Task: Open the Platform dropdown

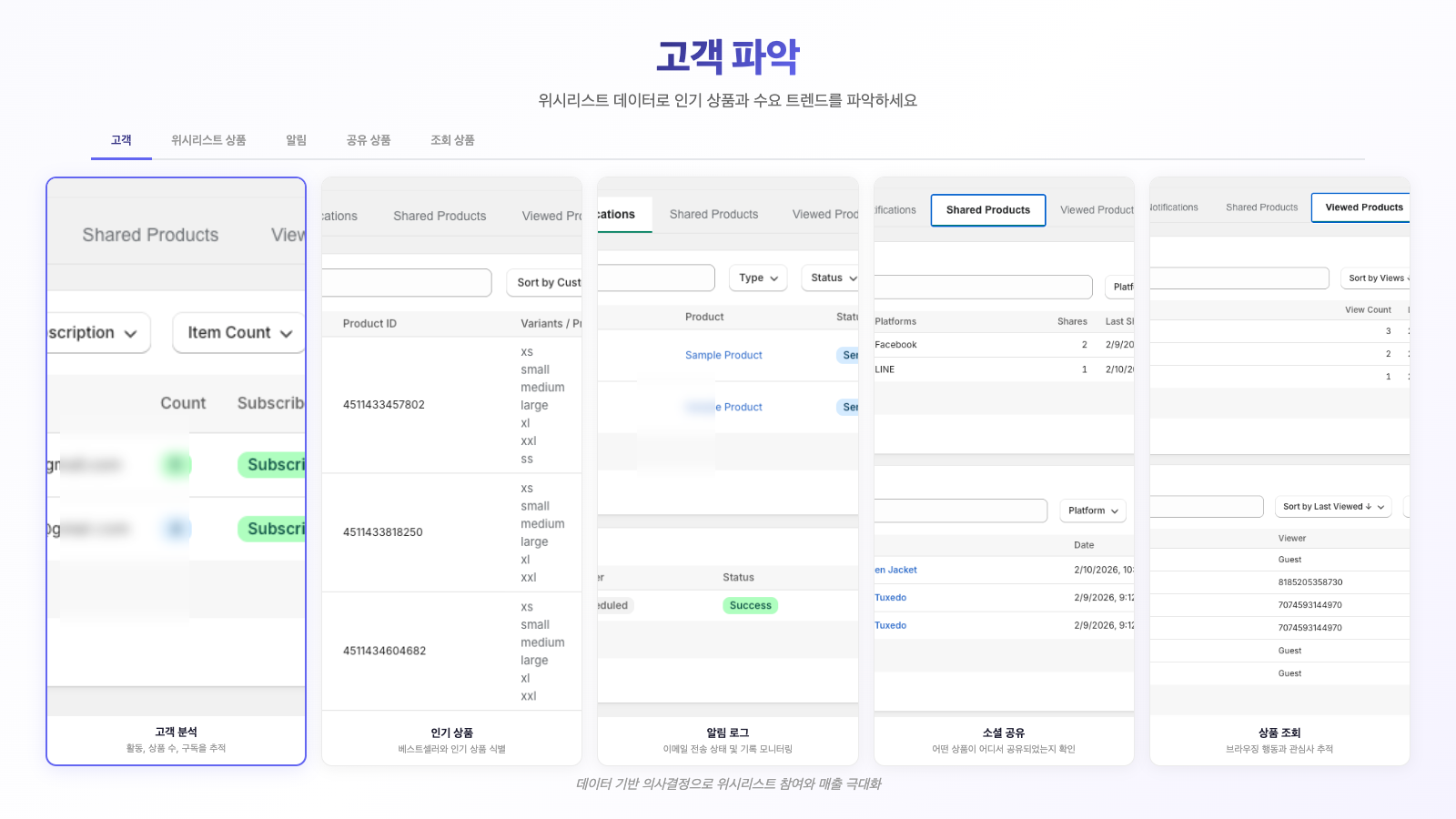Action: 1092,511
